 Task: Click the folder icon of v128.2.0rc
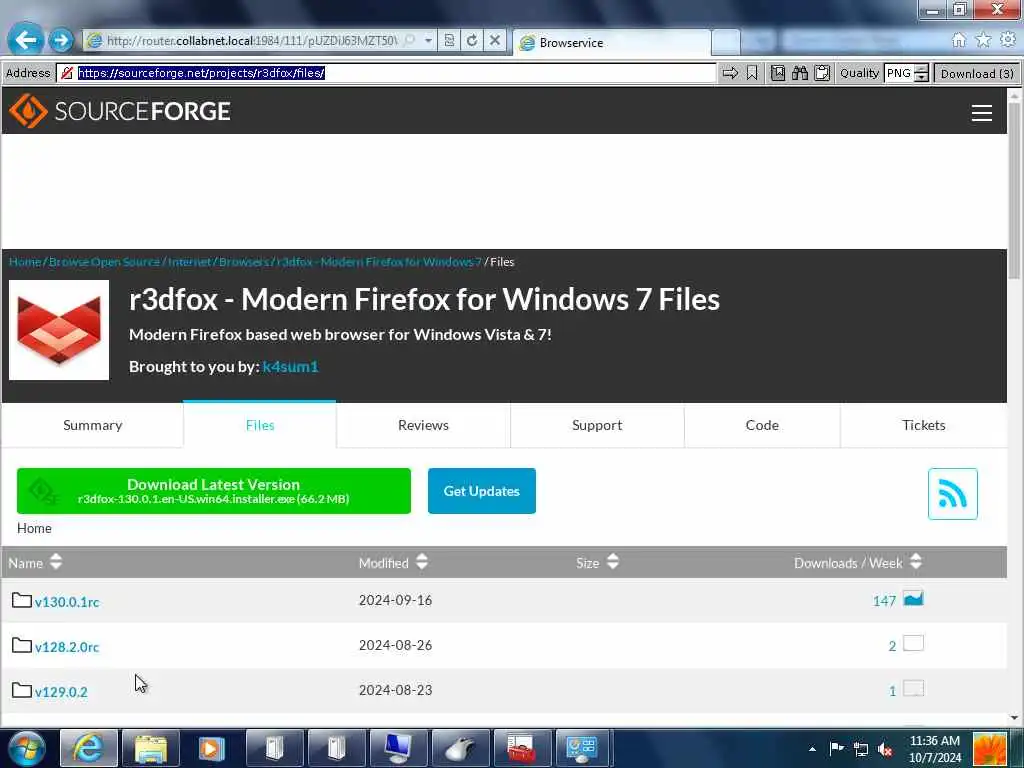[22, 645]
